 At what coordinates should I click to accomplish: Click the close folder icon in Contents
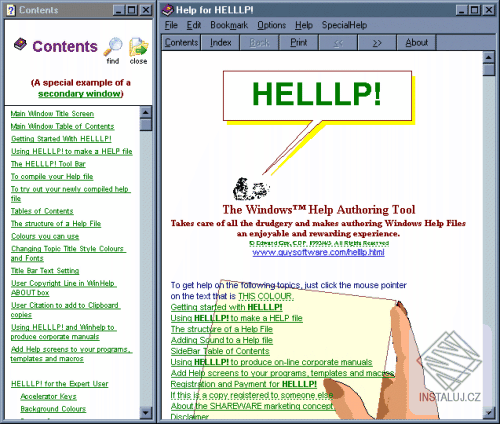[x=138, y=47]
